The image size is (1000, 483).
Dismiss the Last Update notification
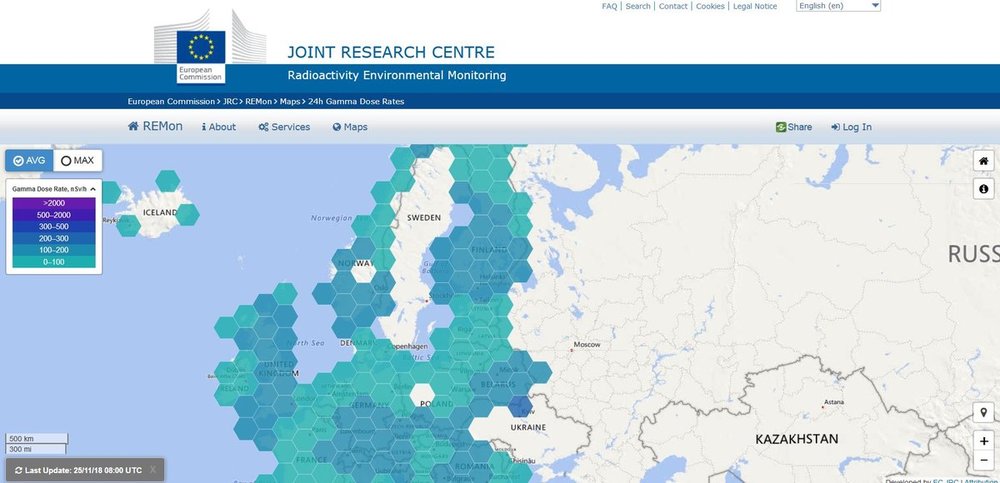coord(153,470)
